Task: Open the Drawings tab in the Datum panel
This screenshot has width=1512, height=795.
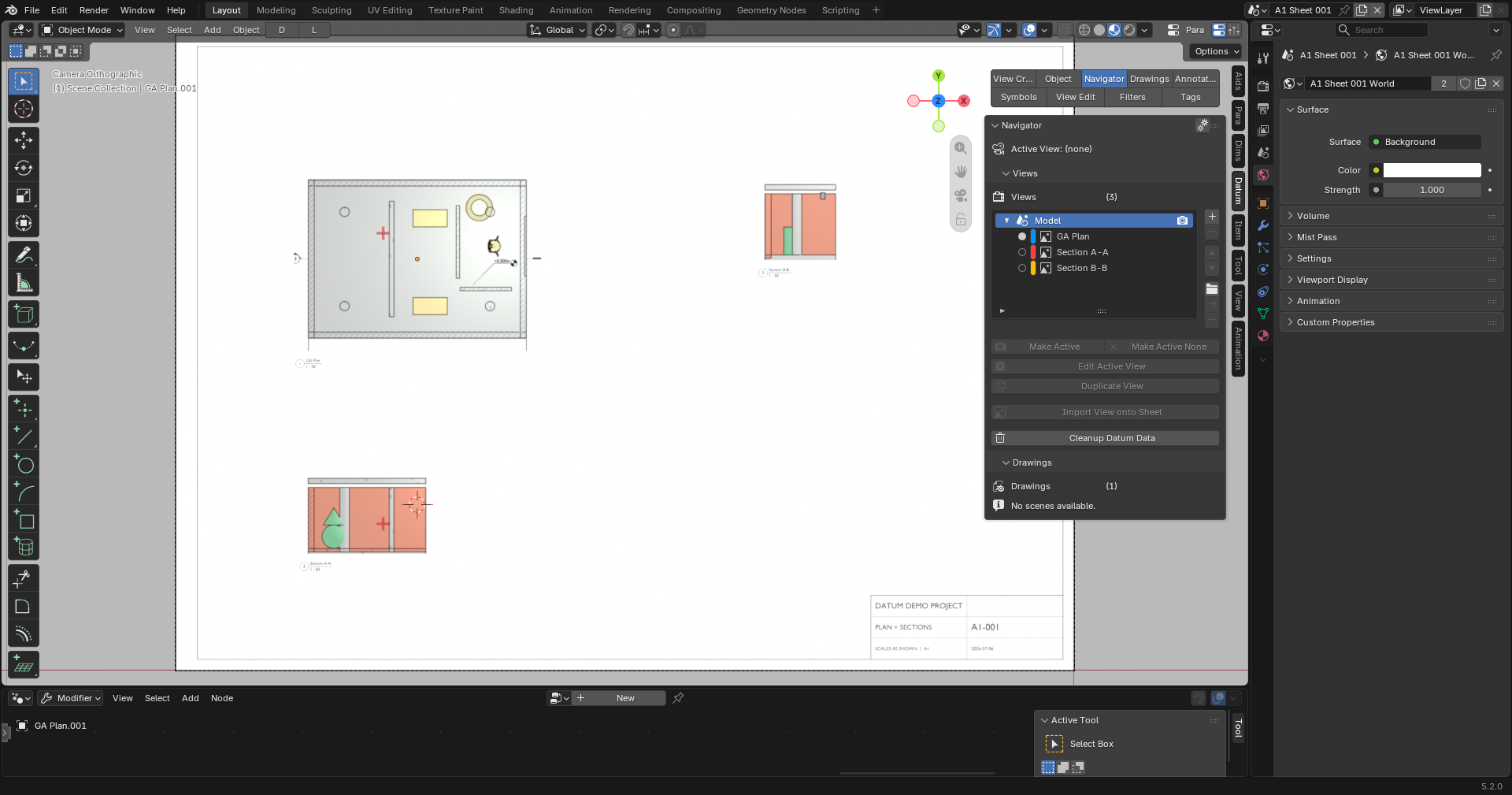Action: [x=1149, y=79]
